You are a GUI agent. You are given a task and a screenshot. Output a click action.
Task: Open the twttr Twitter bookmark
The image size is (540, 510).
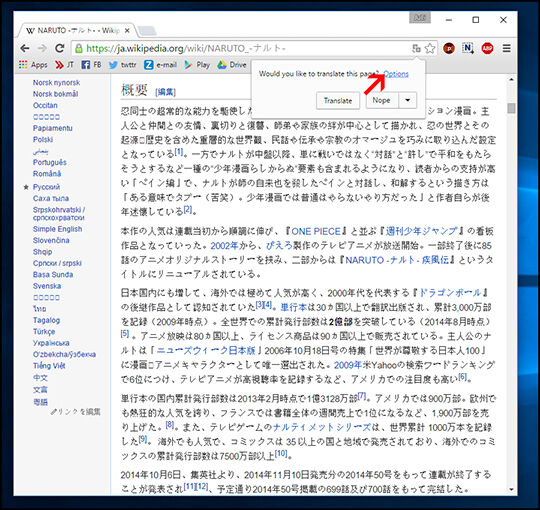pyautogui.click(x=123, y=65)
